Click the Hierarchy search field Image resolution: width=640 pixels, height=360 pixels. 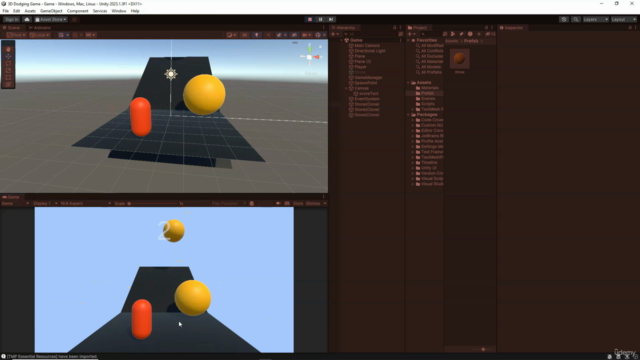[x=369, y=34]
